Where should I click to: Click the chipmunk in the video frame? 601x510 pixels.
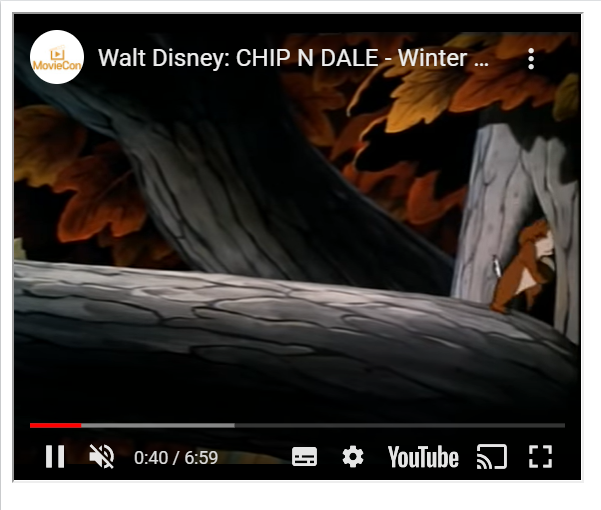click(x=523, y=266)
